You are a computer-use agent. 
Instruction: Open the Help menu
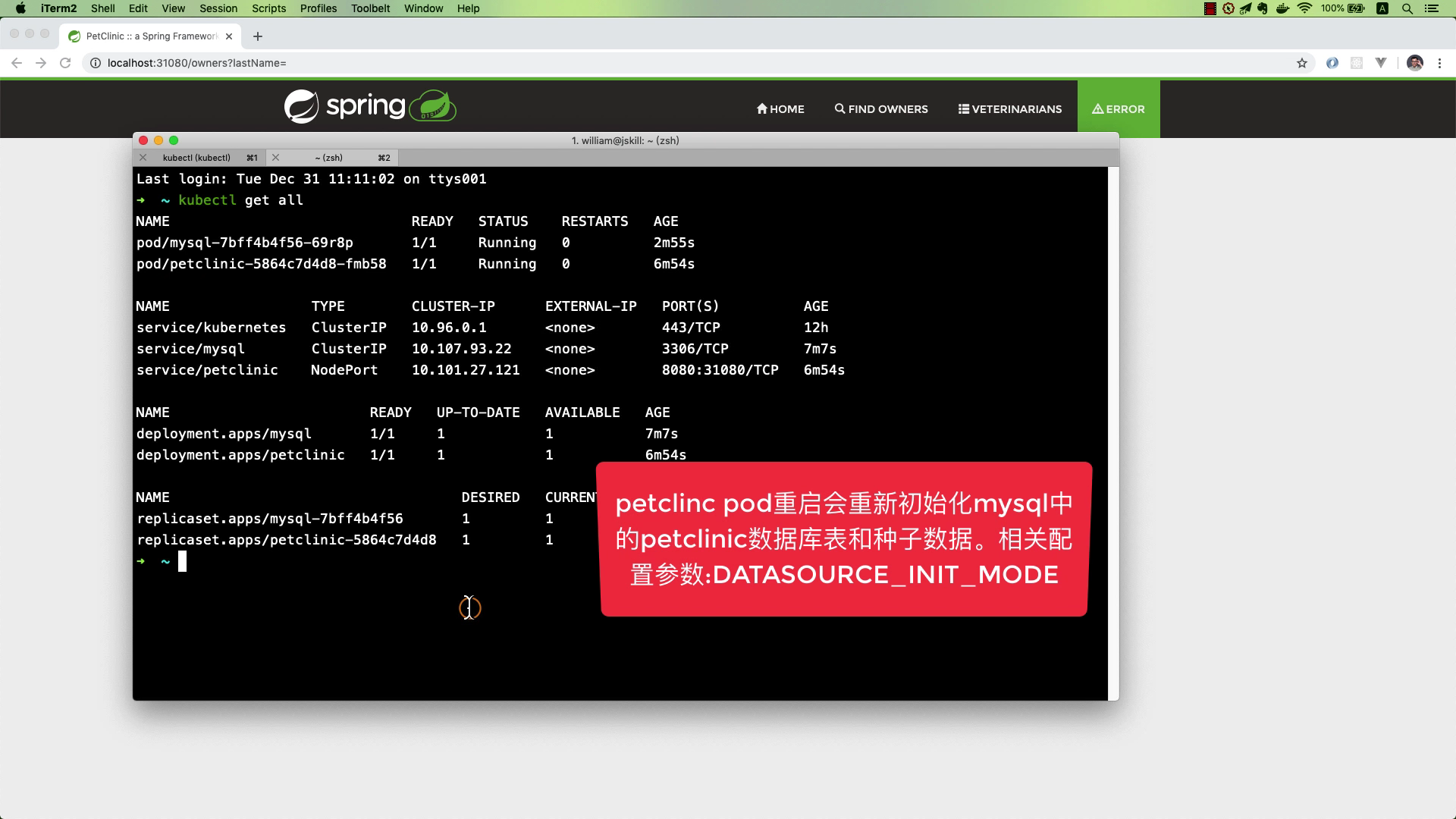(x=468, y=8)
